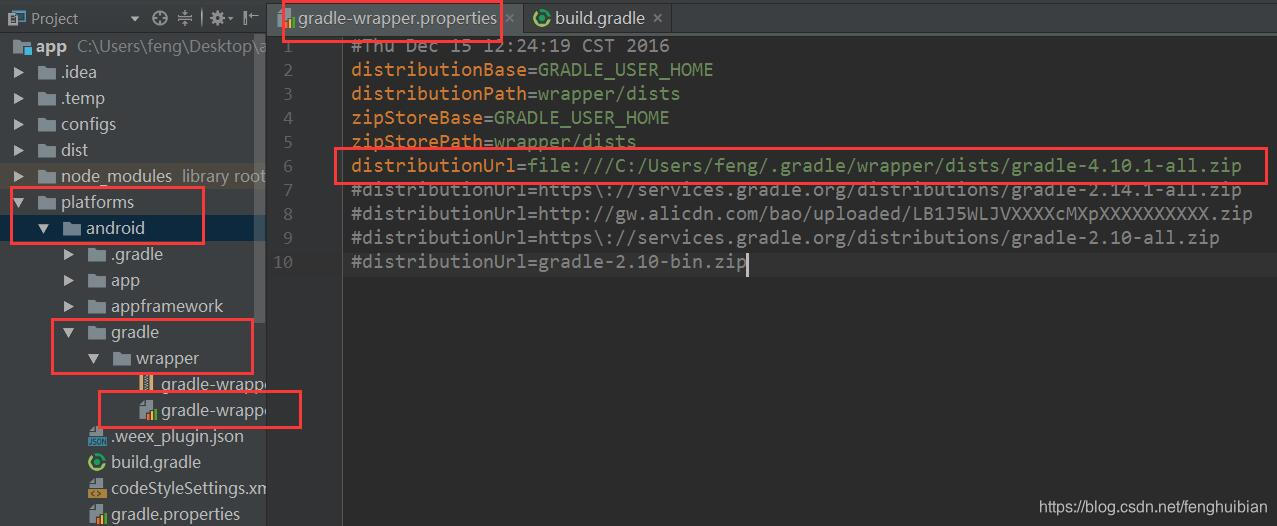Select the configs folder row
Screen dimensions: 1277x526
tap(134, 124)
